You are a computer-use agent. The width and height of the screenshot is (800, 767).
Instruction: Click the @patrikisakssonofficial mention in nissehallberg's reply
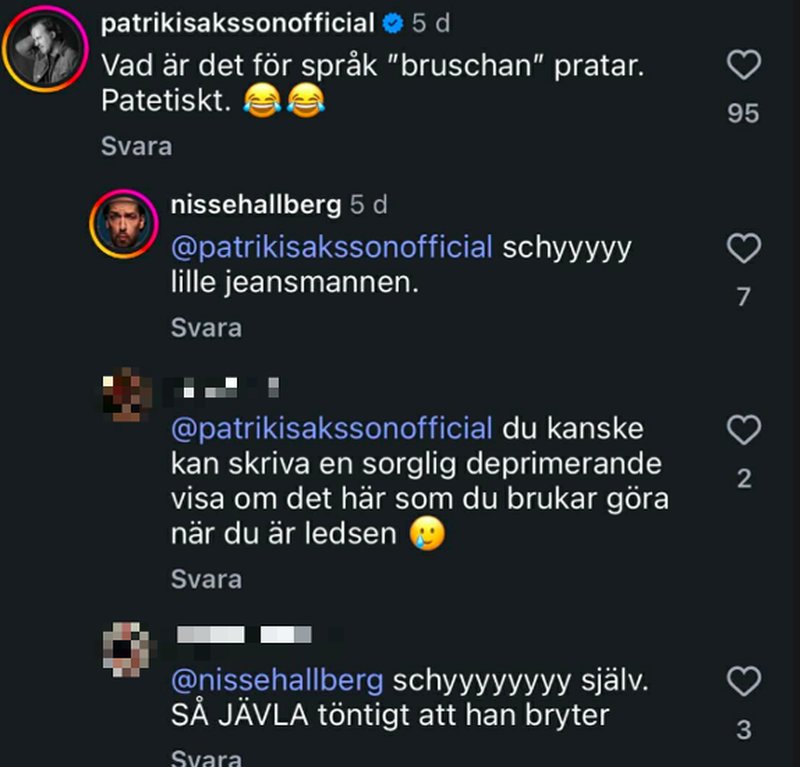click(x=332, y=247)
